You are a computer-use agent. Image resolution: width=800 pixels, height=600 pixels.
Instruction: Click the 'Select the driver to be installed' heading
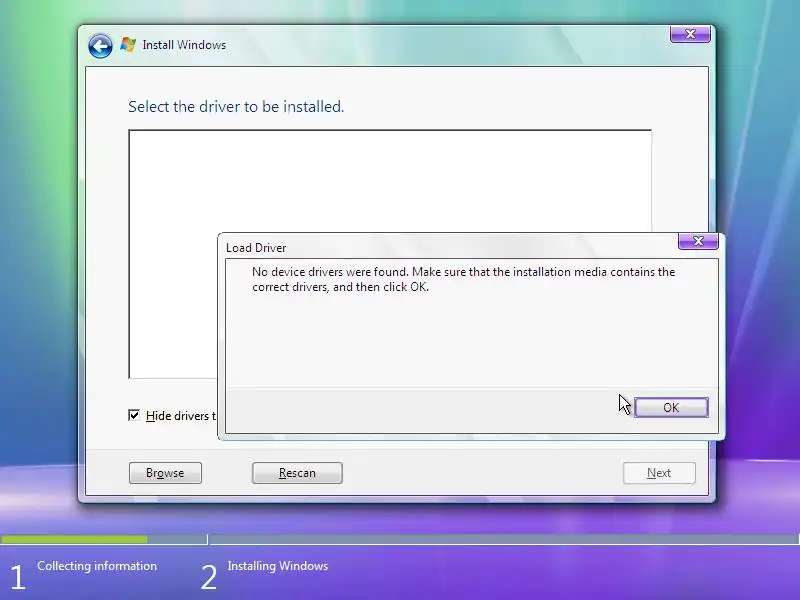(236, 107)
